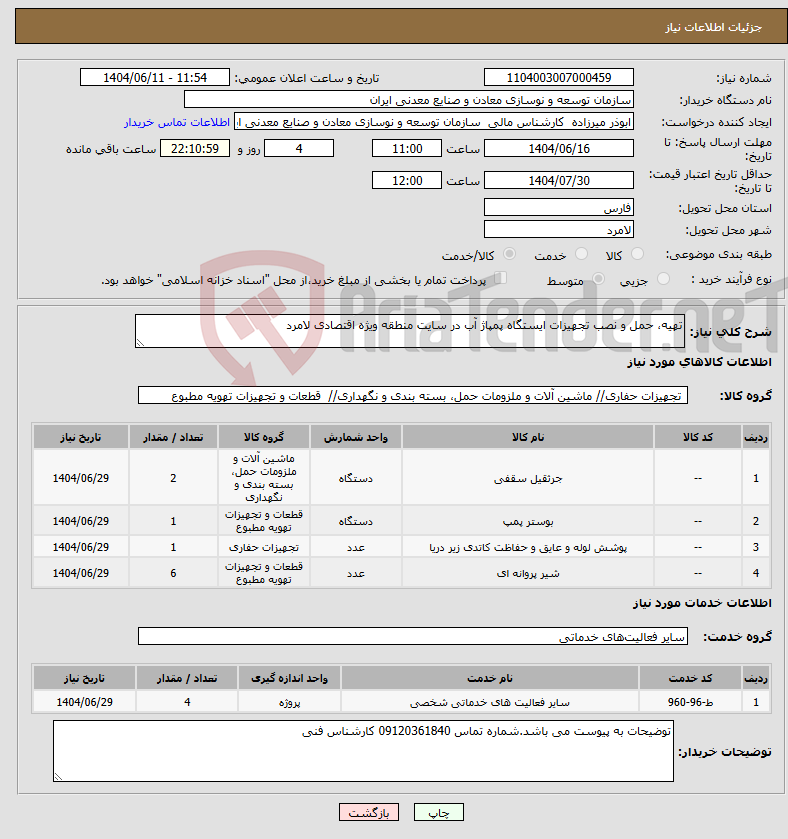This screenshot has height=839, width=788.
Task: Select the شیر پروانه ای item cell
Action: coord(527,573)
